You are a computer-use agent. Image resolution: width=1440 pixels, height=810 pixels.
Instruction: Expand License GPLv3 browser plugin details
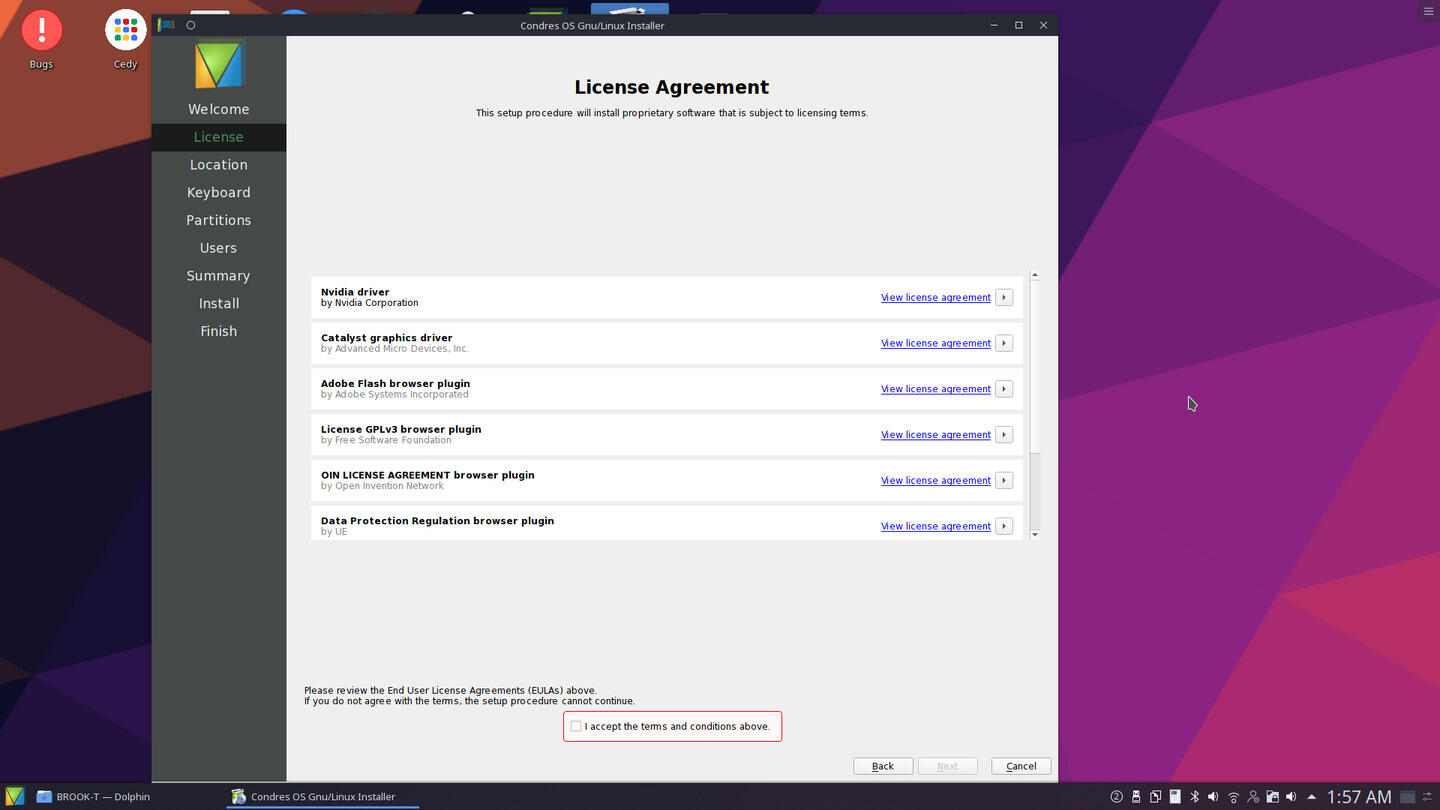tap(1004, 435)
